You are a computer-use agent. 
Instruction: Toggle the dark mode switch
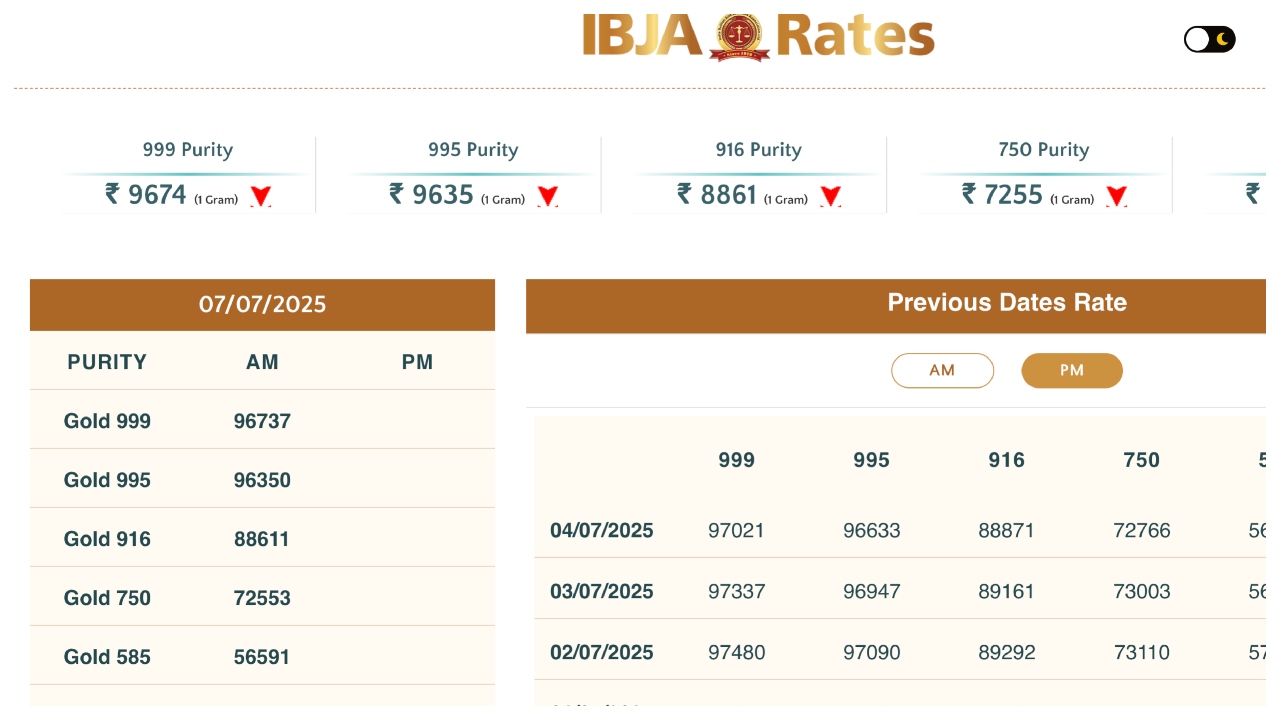click(1209, 39)
